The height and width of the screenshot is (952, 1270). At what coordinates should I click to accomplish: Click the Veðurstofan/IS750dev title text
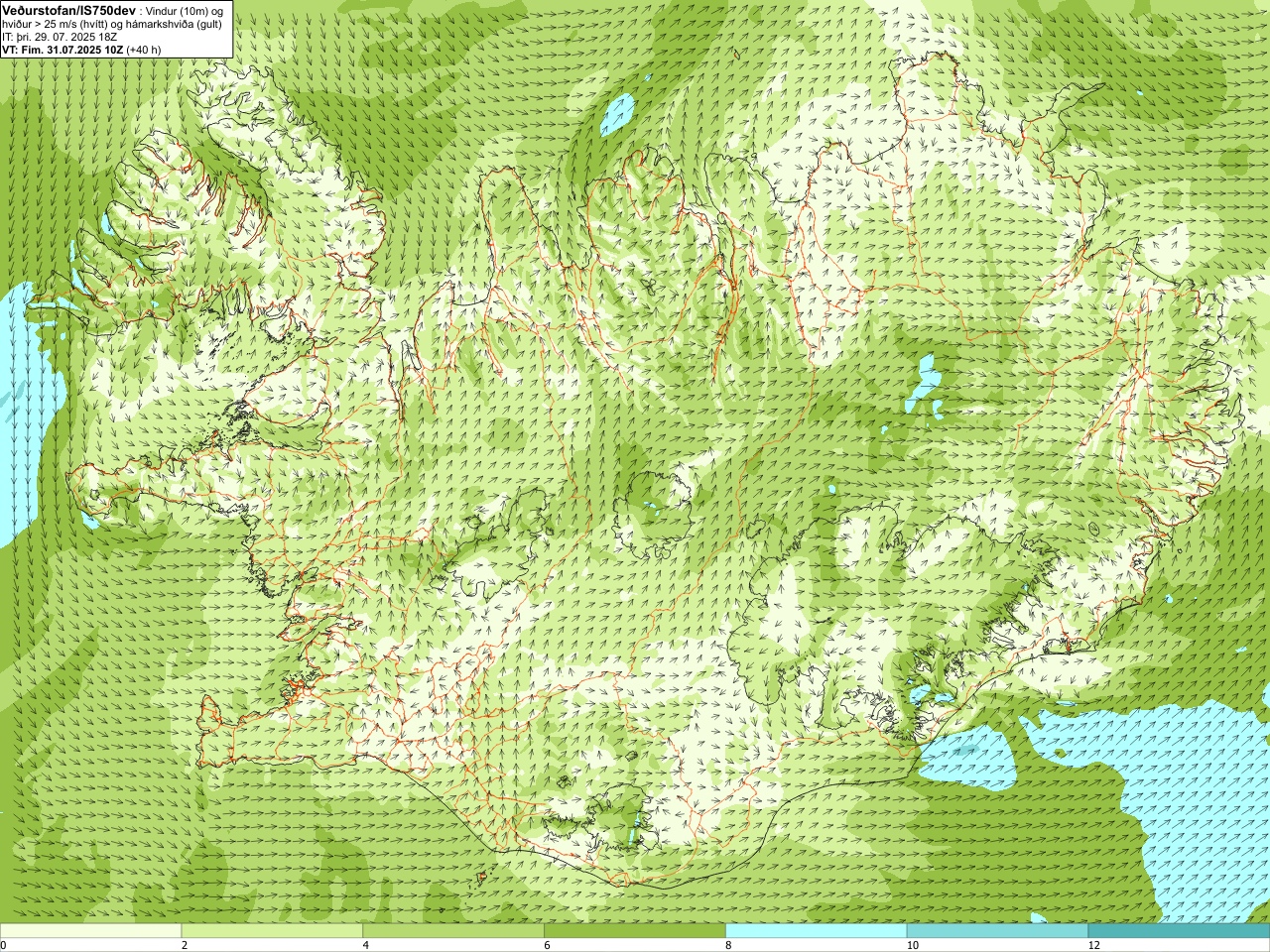click(x=68, y=10)
